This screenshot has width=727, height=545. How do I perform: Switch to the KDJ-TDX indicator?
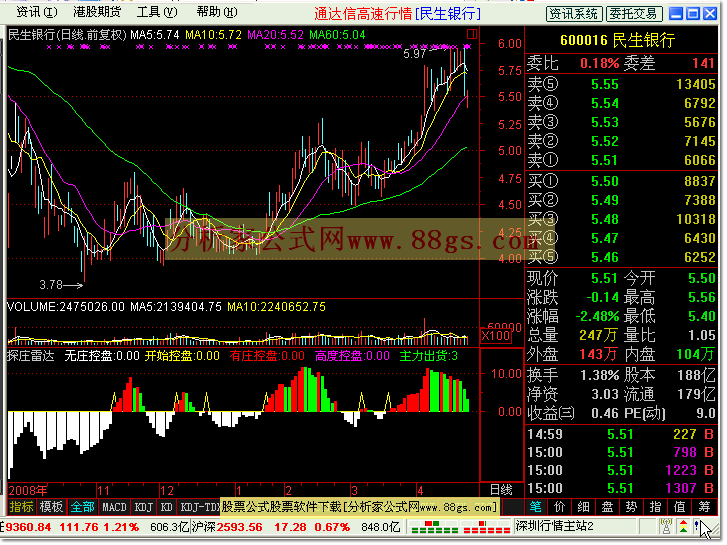click(x=199, y=507)
